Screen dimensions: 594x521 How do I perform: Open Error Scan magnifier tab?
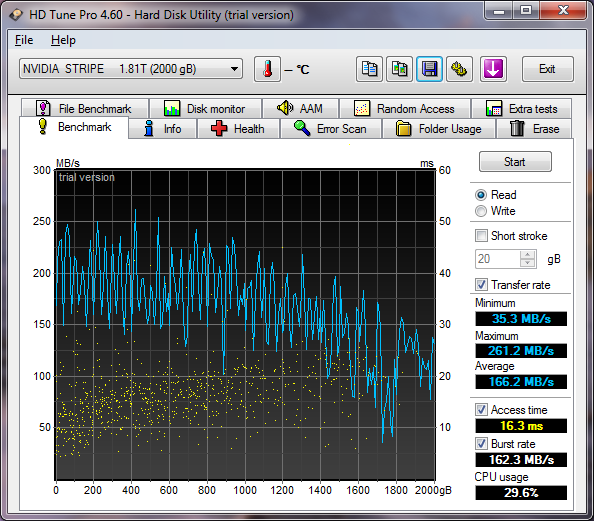pyautogui.click(x=331, y=129)
